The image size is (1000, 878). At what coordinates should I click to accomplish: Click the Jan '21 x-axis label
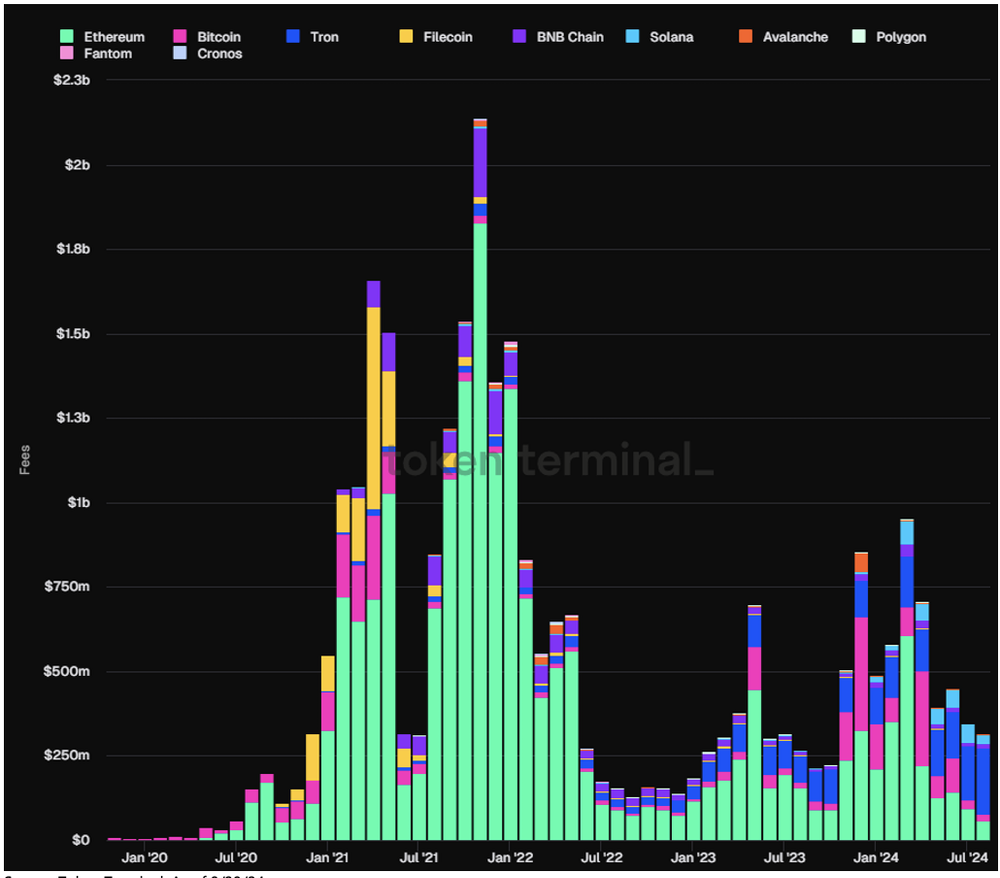tap(327, 858)
